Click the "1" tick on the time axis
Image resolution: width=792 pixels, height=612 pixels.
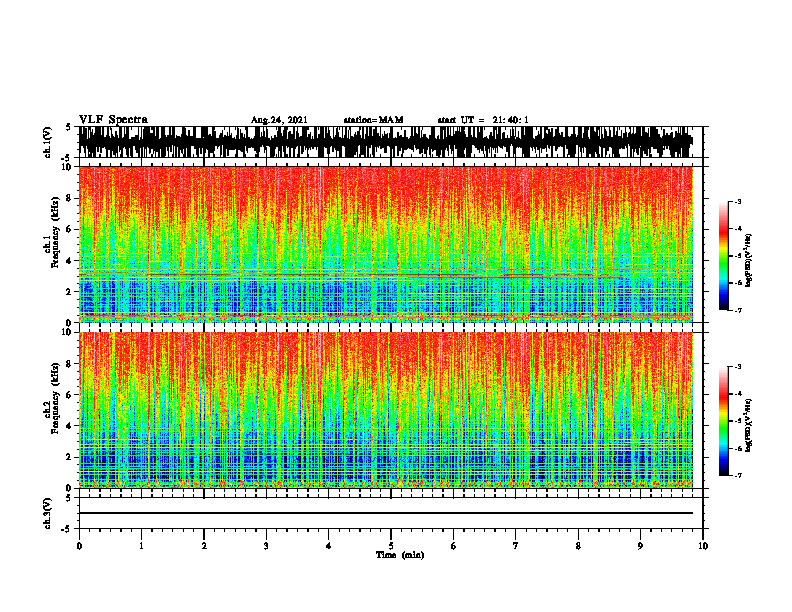pyautogui.click(x=141, y=546)
